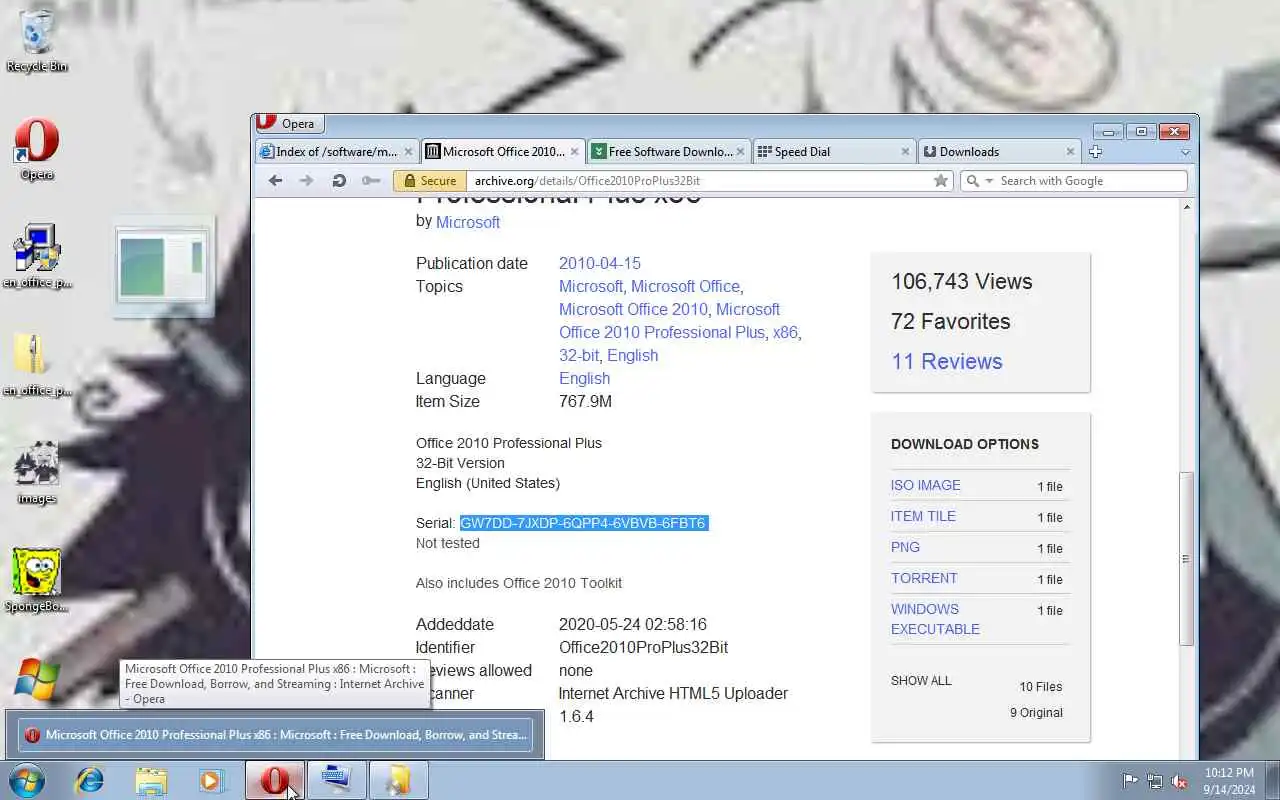Click the identifier Office2010ProPlus32Bit text
Screen dimensions: 1280x800
click(643, 647)
